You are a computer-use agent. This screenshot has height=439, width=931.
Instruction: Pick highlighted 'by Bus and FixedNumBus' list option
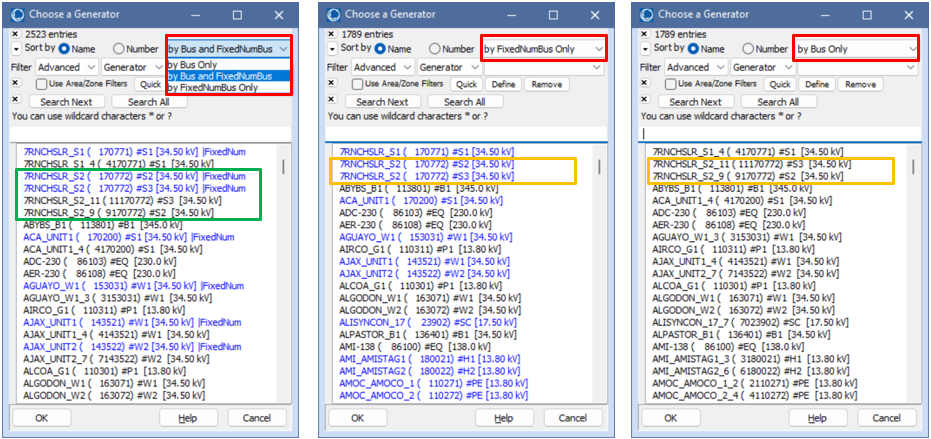pyautogui.click(x=221, y=76)
